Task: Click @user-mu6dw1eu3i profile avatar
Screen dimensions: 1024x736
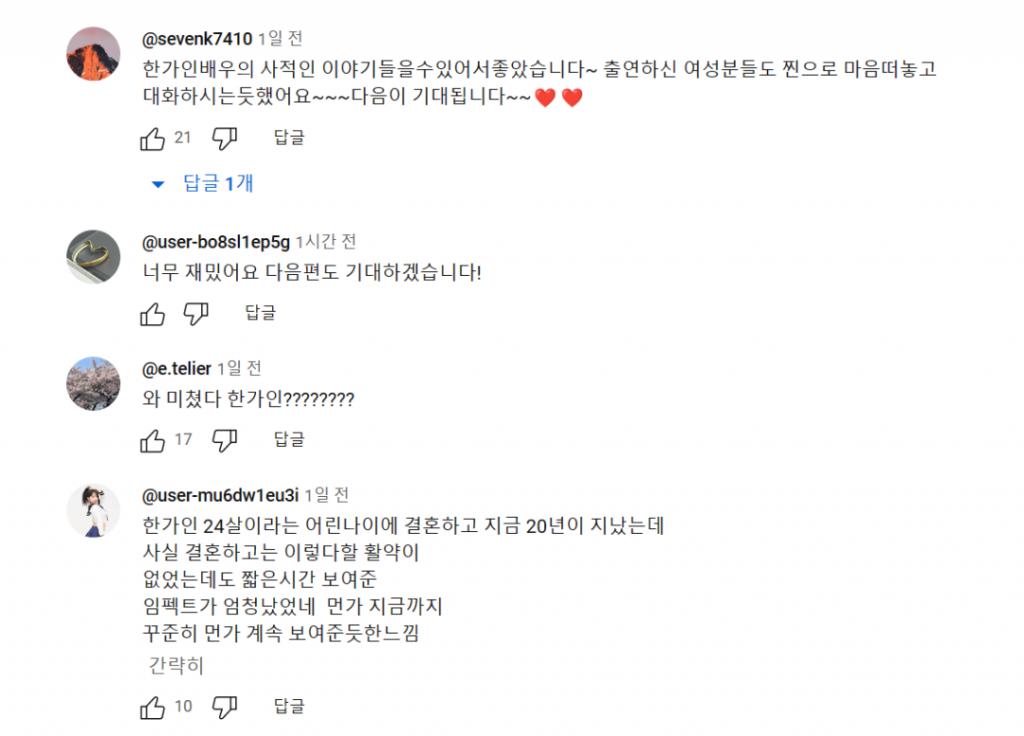Action: coord(93,510)
